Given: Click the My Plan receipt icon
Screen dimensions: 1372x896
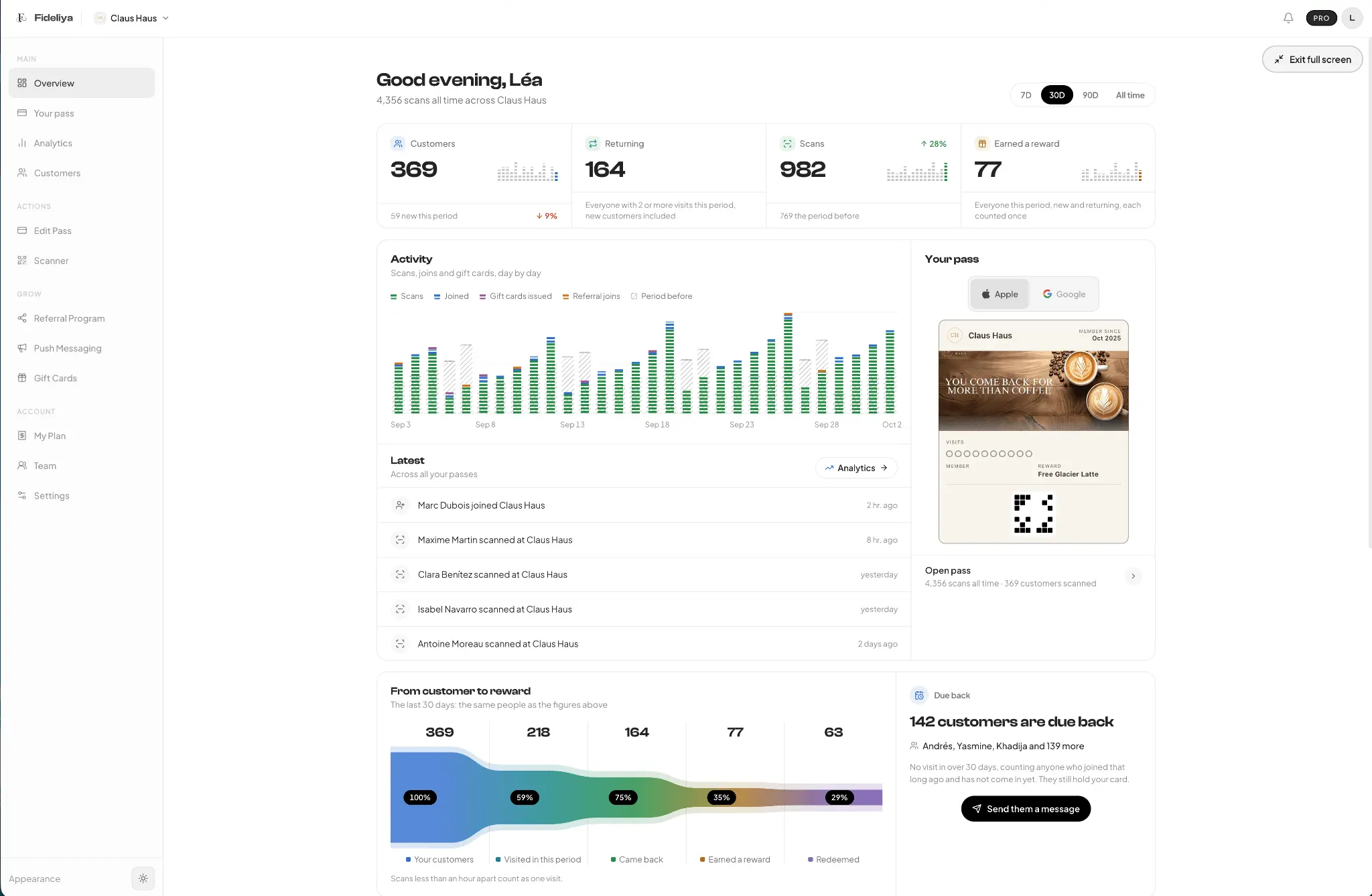Looking at the screenshot, I should coord(22,436).
